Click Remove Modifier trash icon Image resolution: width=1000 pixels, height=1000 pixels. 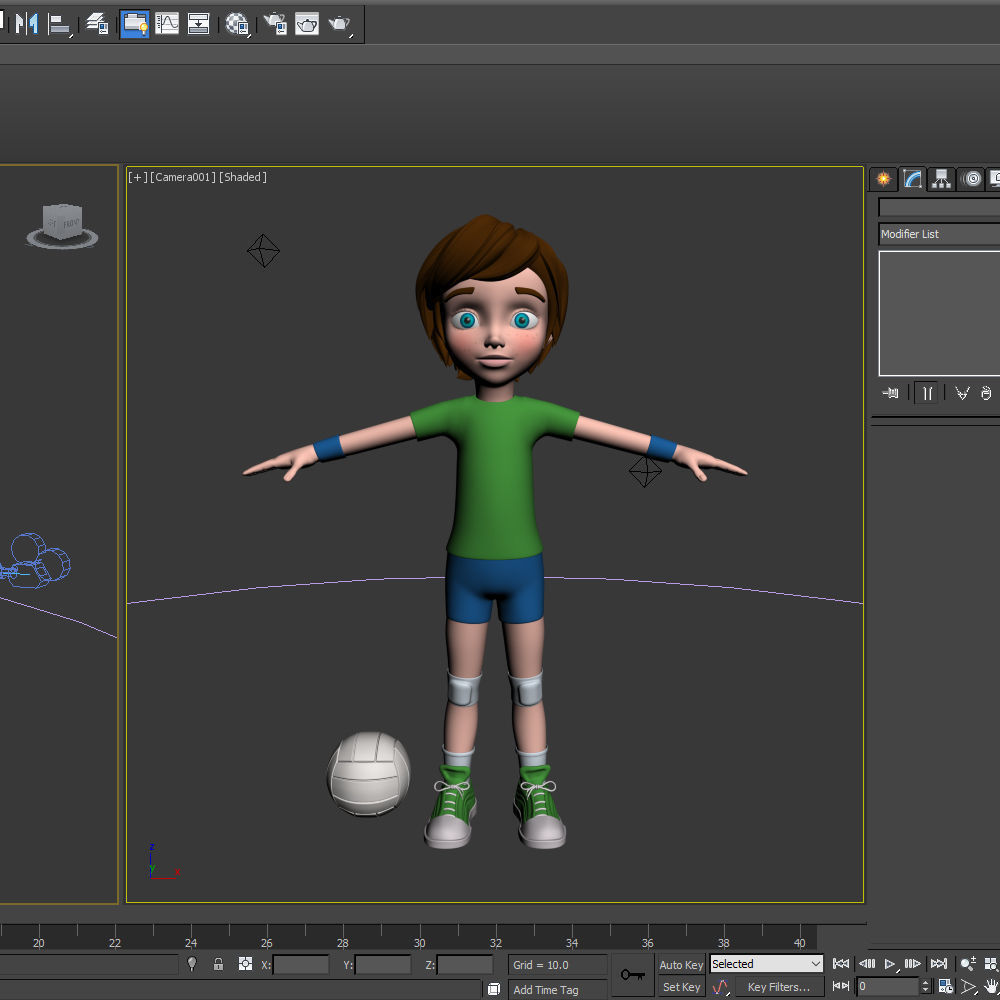[986, 393]
